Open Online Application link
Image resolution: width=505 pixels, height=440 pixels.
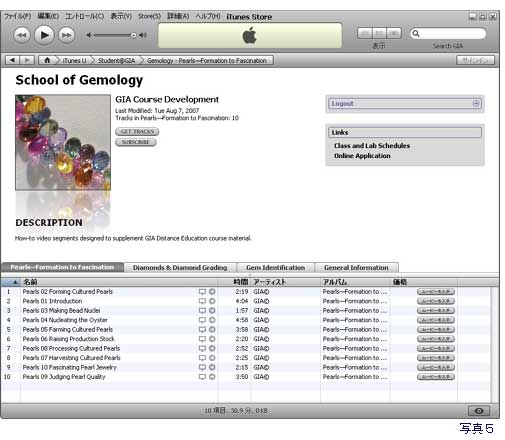[x=362, y=156]
